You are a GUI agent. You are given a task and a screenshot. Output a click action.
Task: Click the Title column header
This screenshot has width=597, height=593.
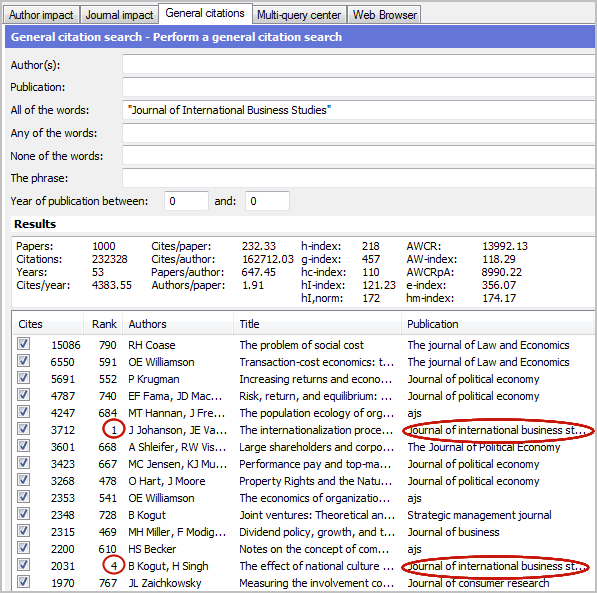pos(317,324)
